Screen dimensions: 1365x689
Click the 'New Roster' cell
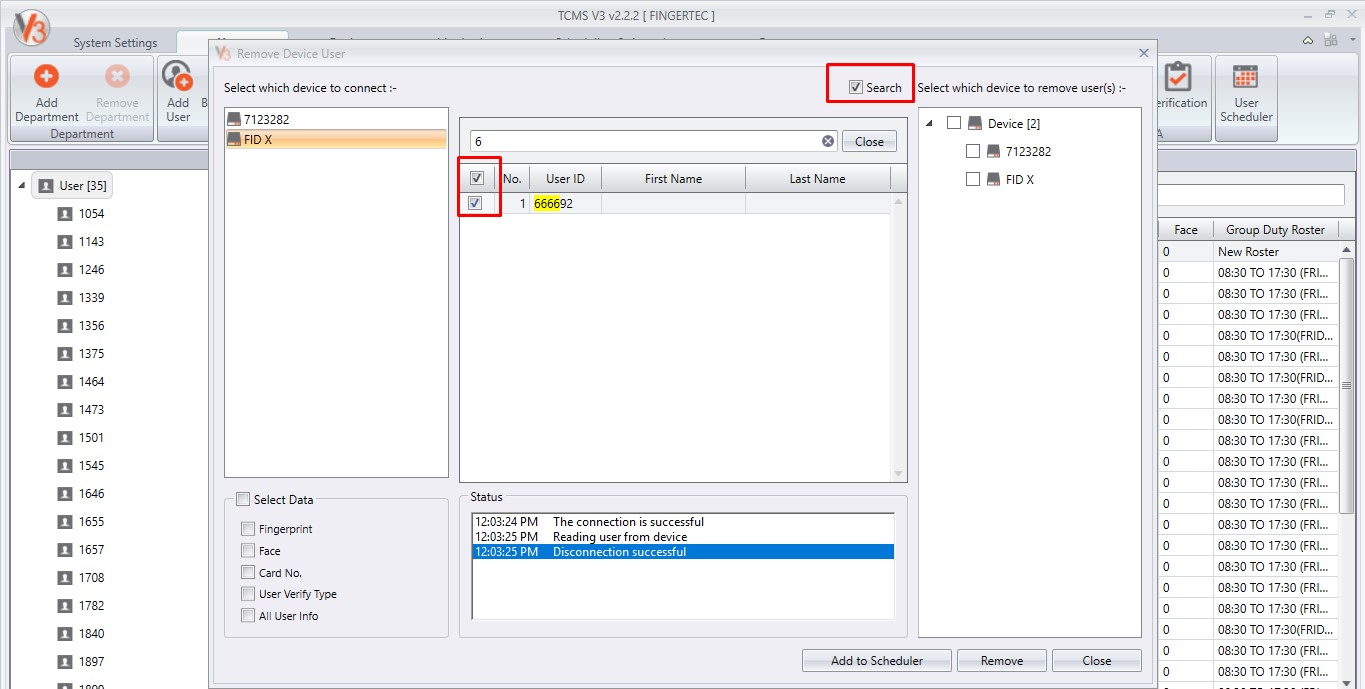pos(1275,252)
